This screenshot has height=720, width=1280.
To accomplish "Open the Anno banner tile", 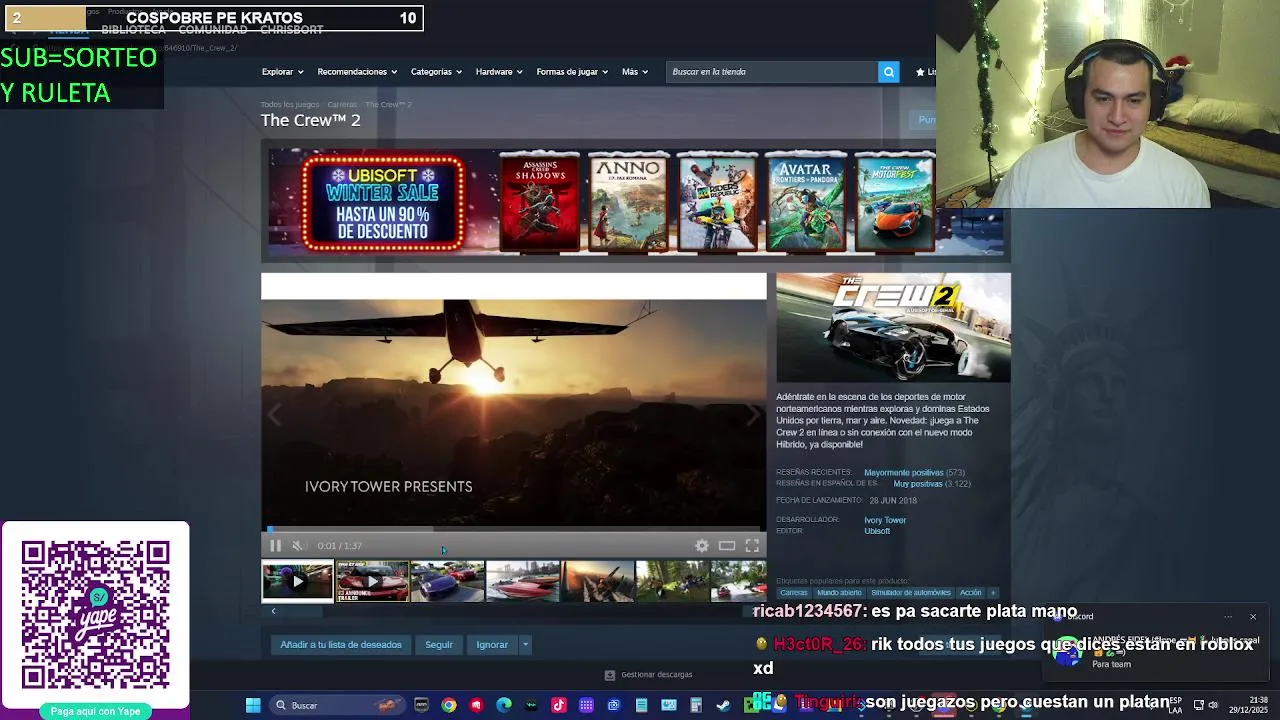I will coord(628,201).
